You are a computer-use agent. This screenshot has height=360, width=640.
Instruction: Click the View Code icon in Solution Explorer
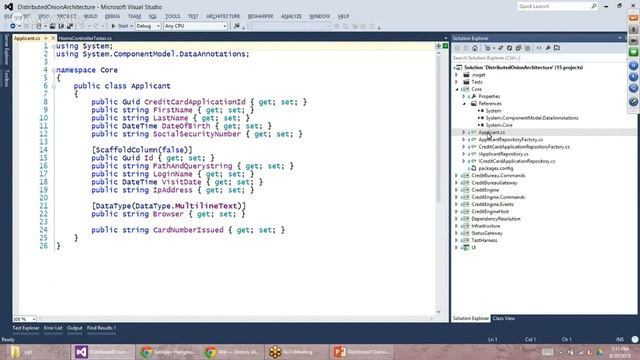click(x=539, y=48)
